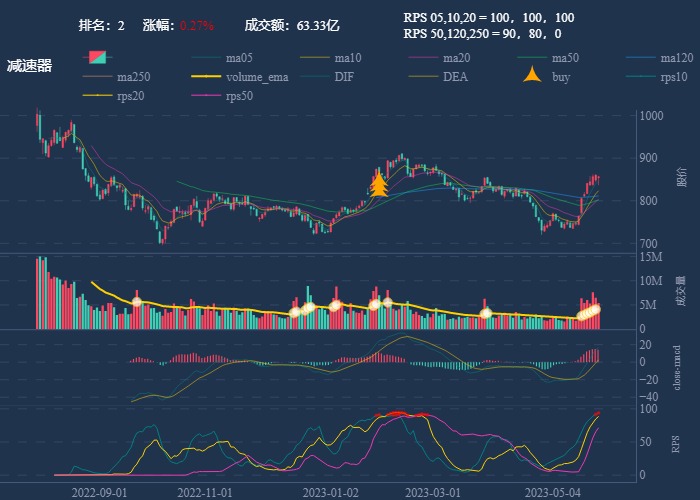Click the 2023-01-02 x-axis date label
The width and height of the screenshot is (700, 500).
coord(330,492)
